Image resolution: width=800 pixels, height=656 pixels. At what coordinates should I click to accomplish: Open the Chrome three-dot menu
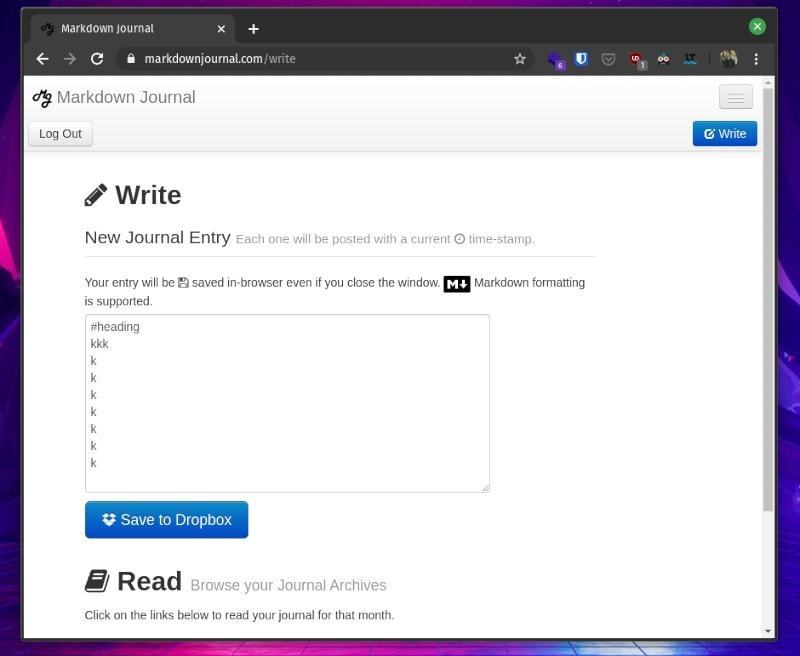(x=756, y=59)
